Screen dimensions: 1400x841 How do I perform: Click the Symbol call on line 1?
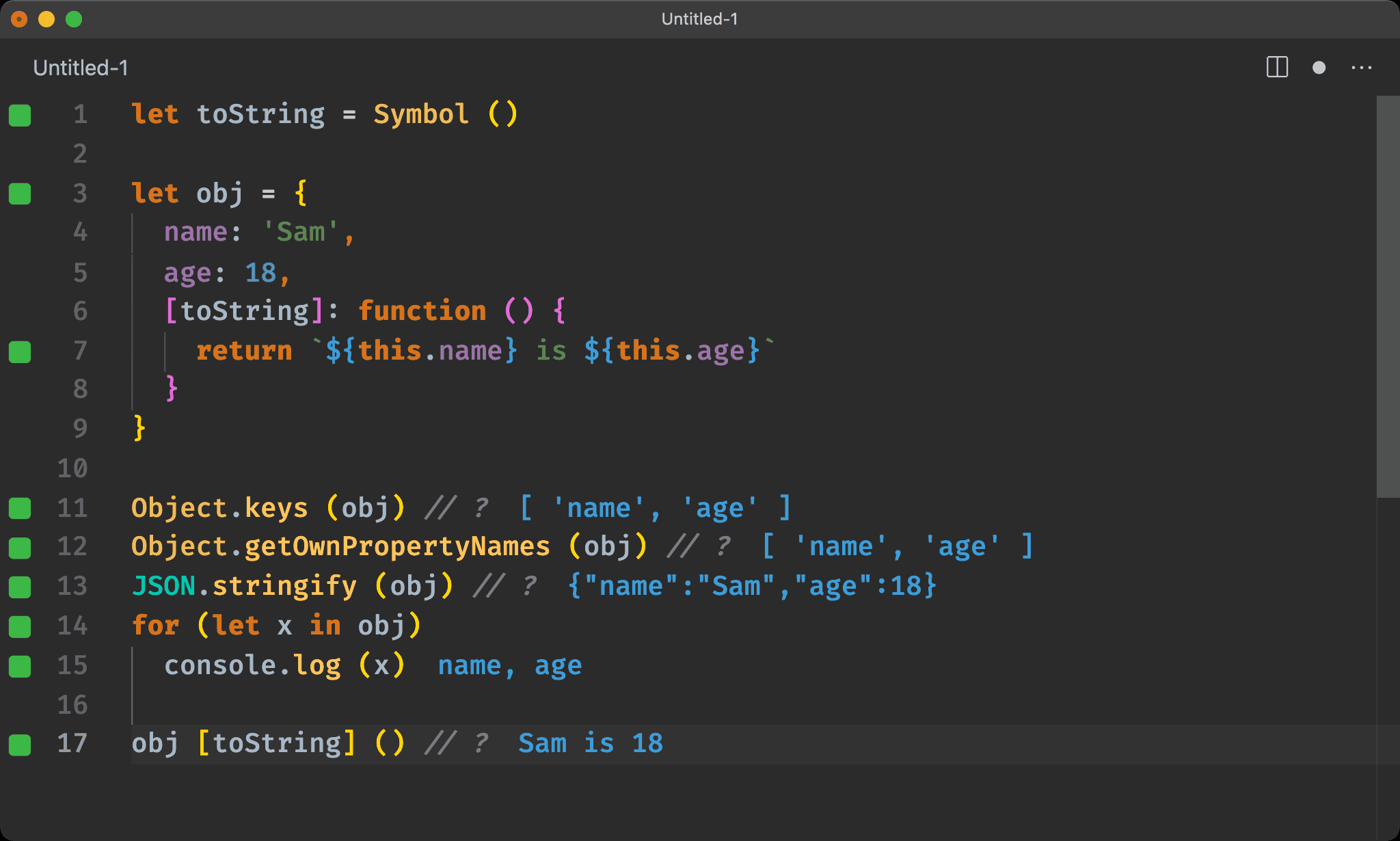click(x=420, y=114)
